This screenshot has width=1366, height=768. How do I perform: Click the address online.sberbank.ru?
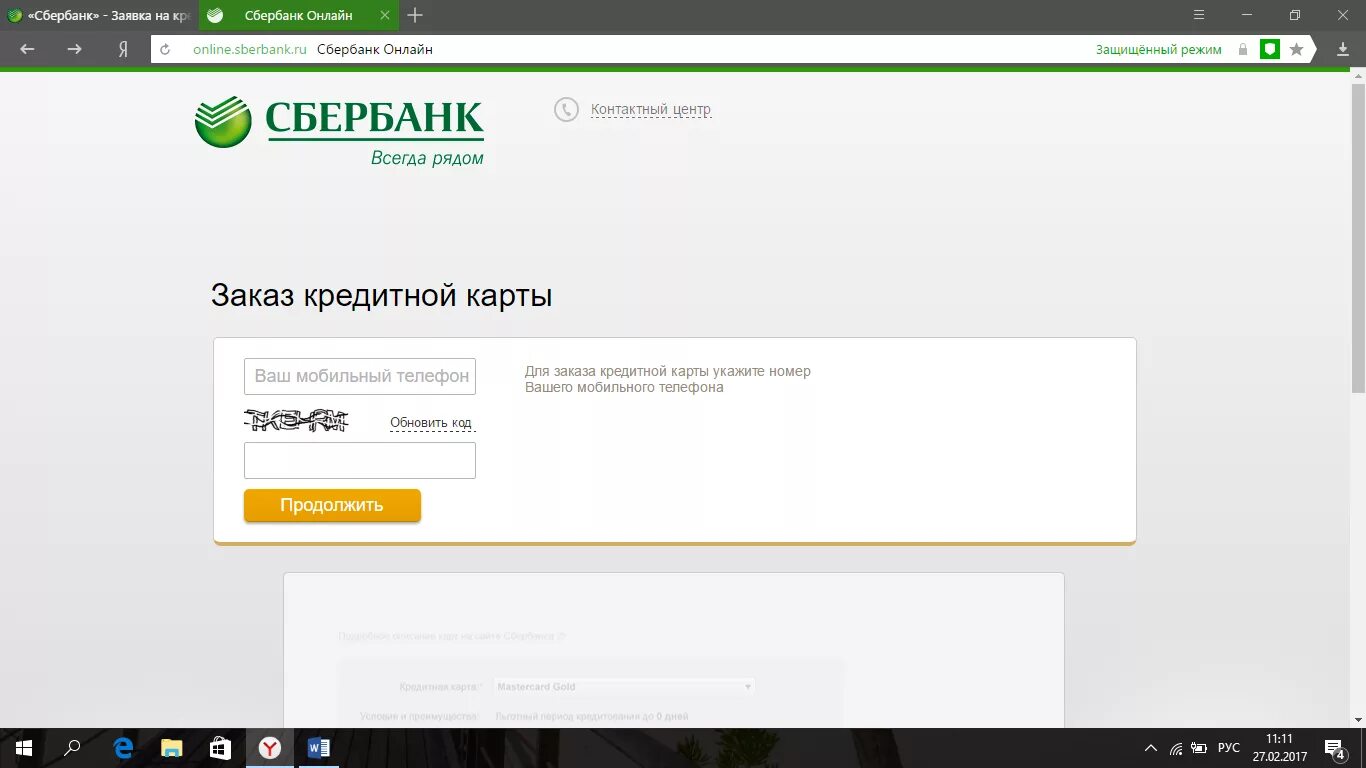click(x=250, y=49)
